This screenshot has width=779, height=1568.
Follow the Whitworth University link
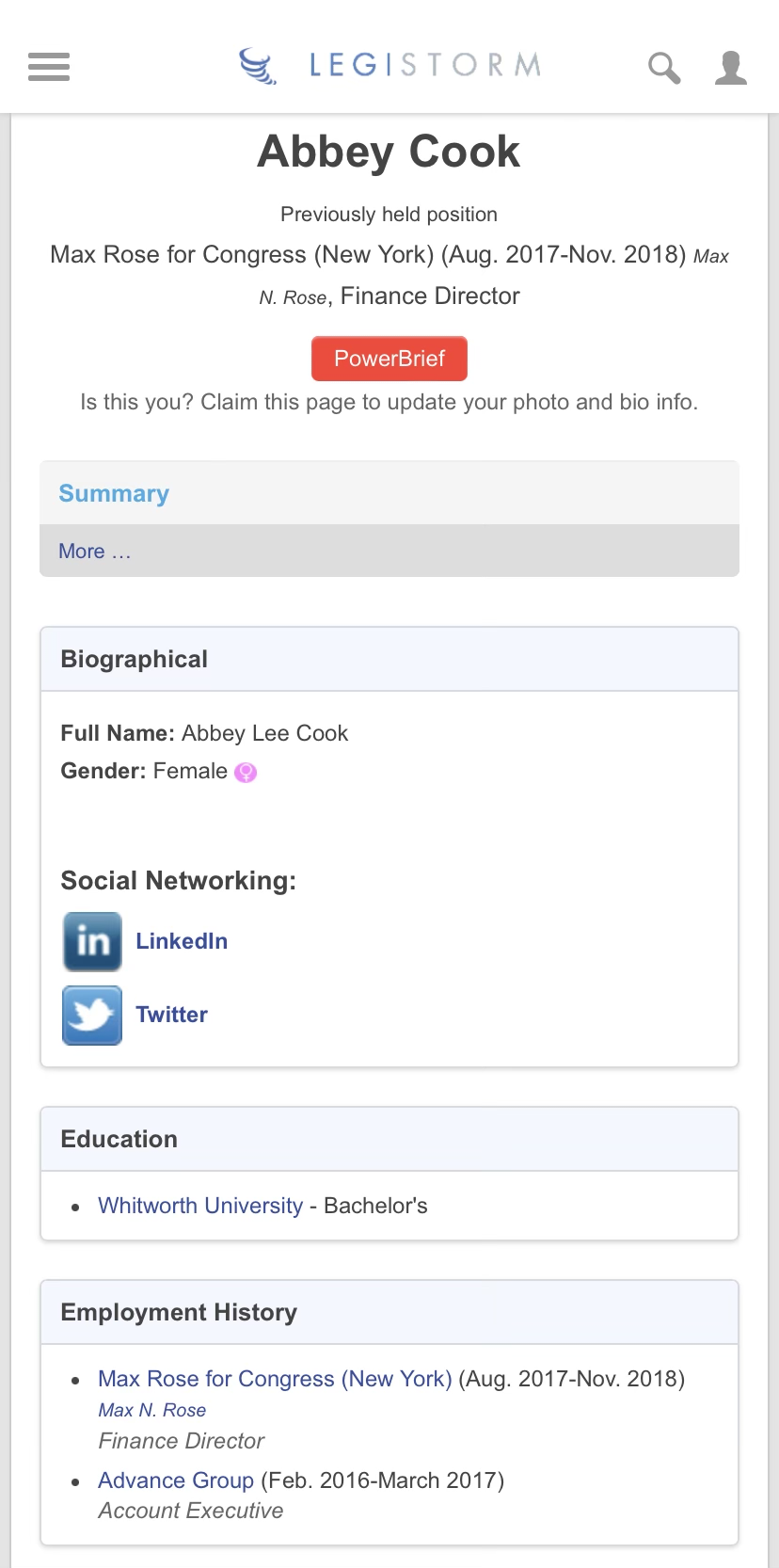[200, 1206]
